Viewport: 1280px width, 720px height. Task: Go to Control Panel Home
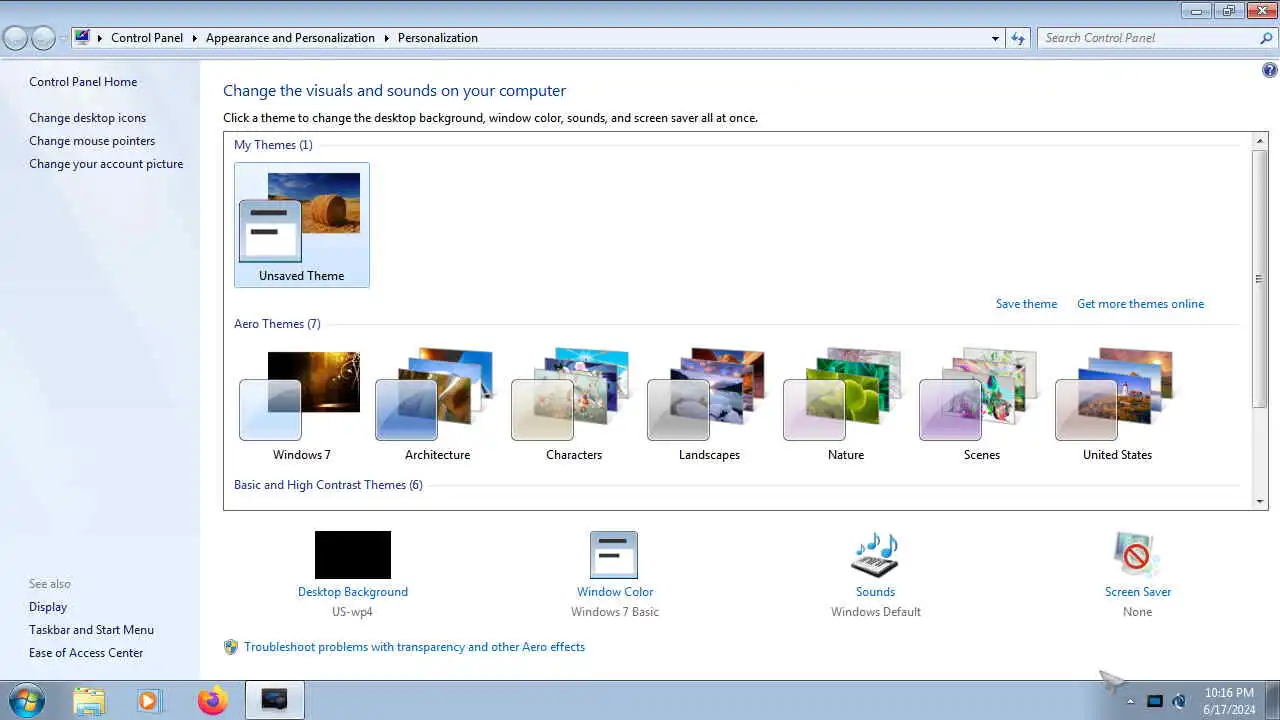point(83,82)
